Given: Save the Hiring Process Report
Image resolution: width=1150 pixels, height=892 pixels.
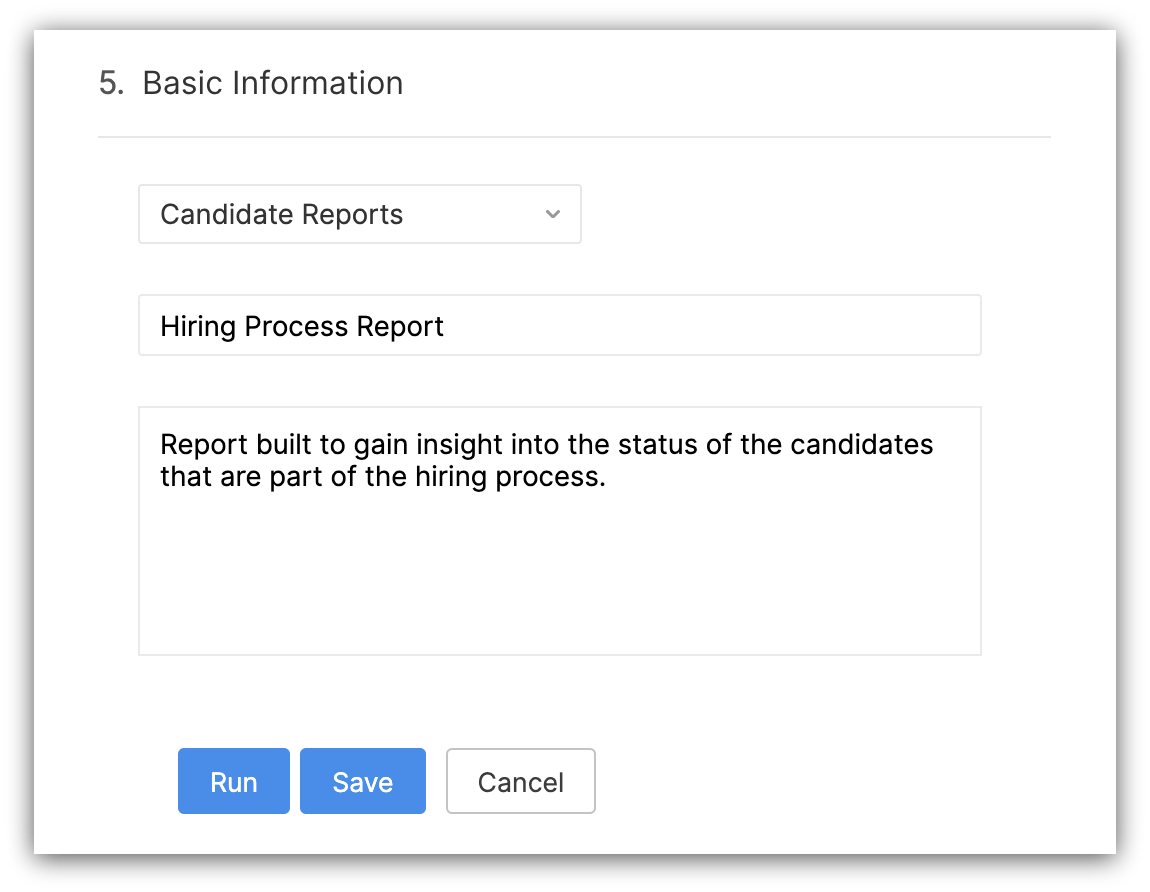Looking at the screenshot, I should (363, 781).
